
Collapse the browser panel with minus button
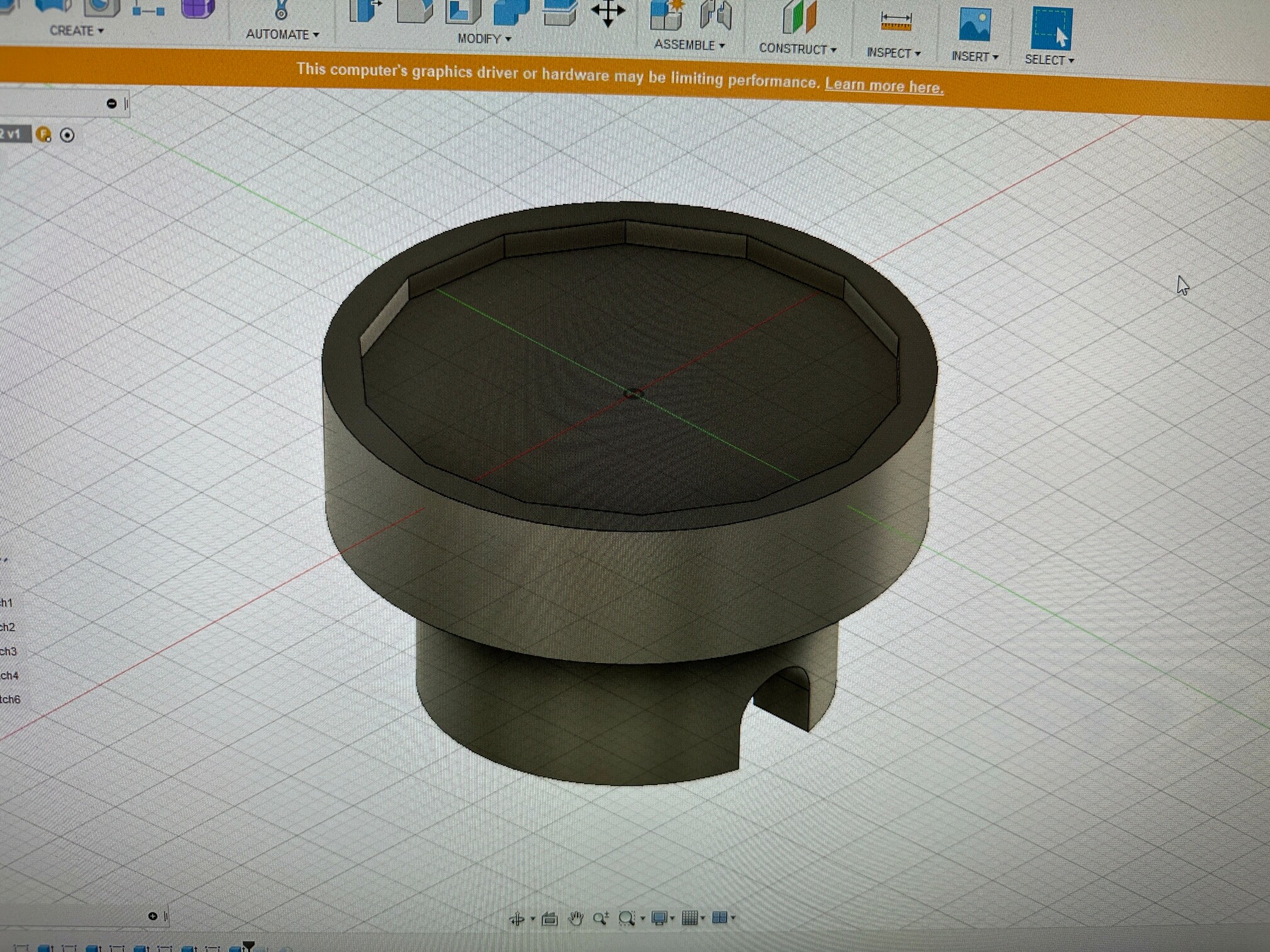pos(112,104)
